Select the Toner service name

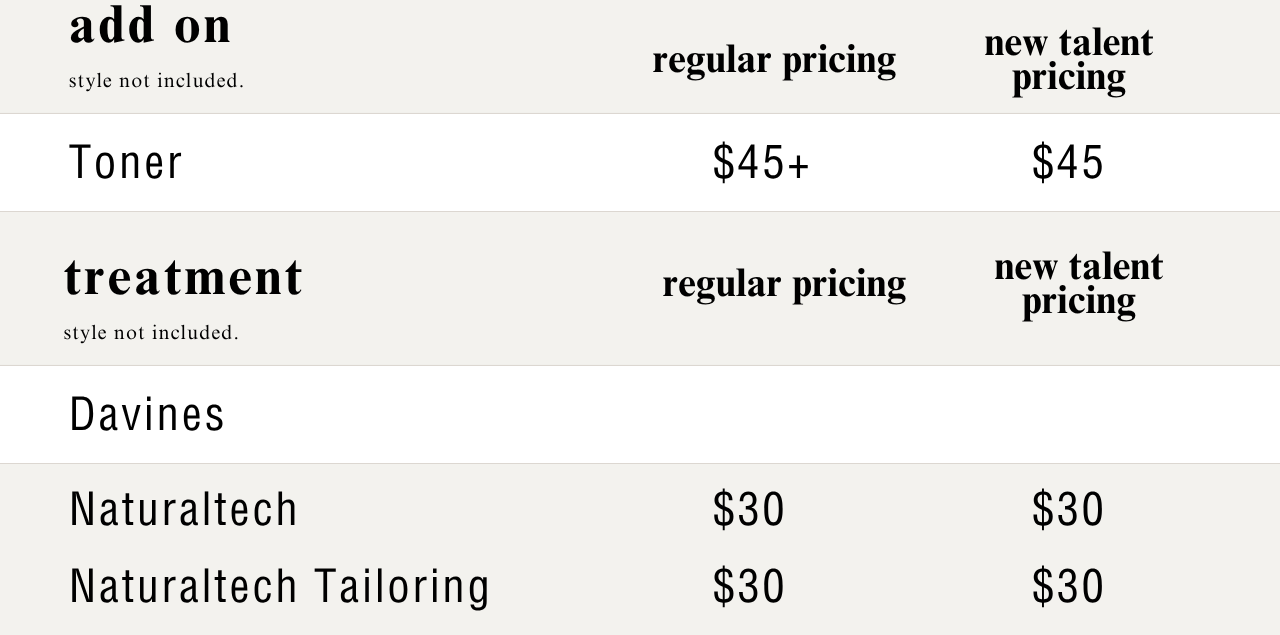tap(126, 162)
